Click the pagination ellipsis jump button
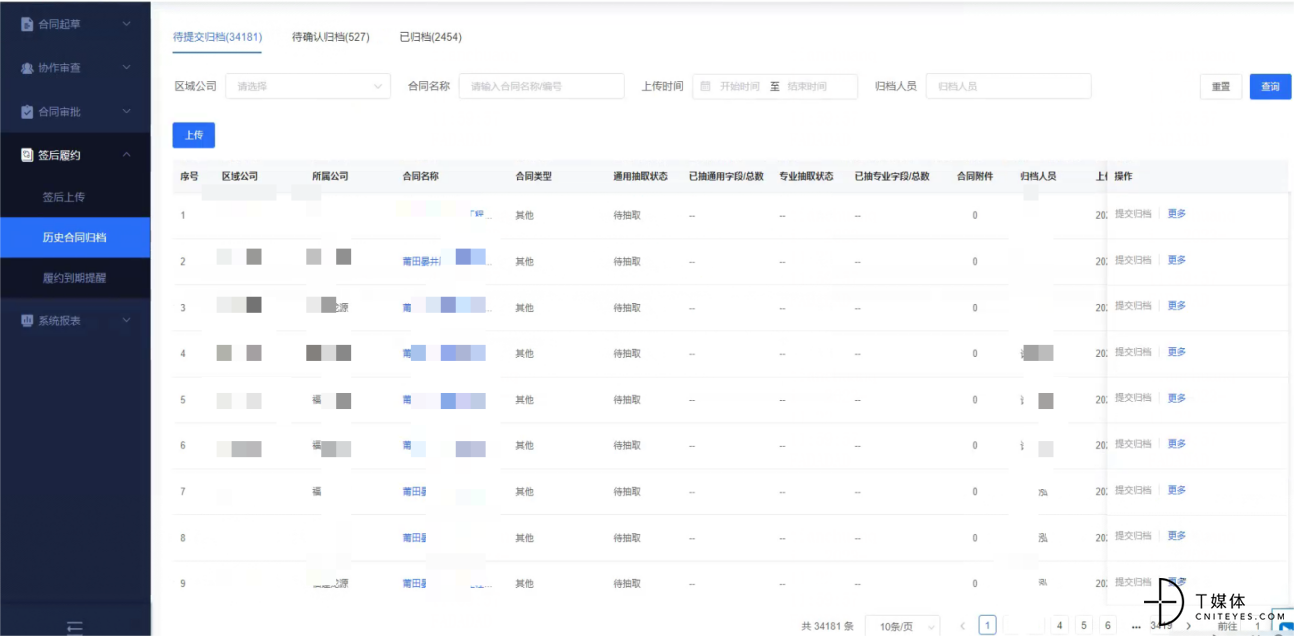 pos(1136,626)
